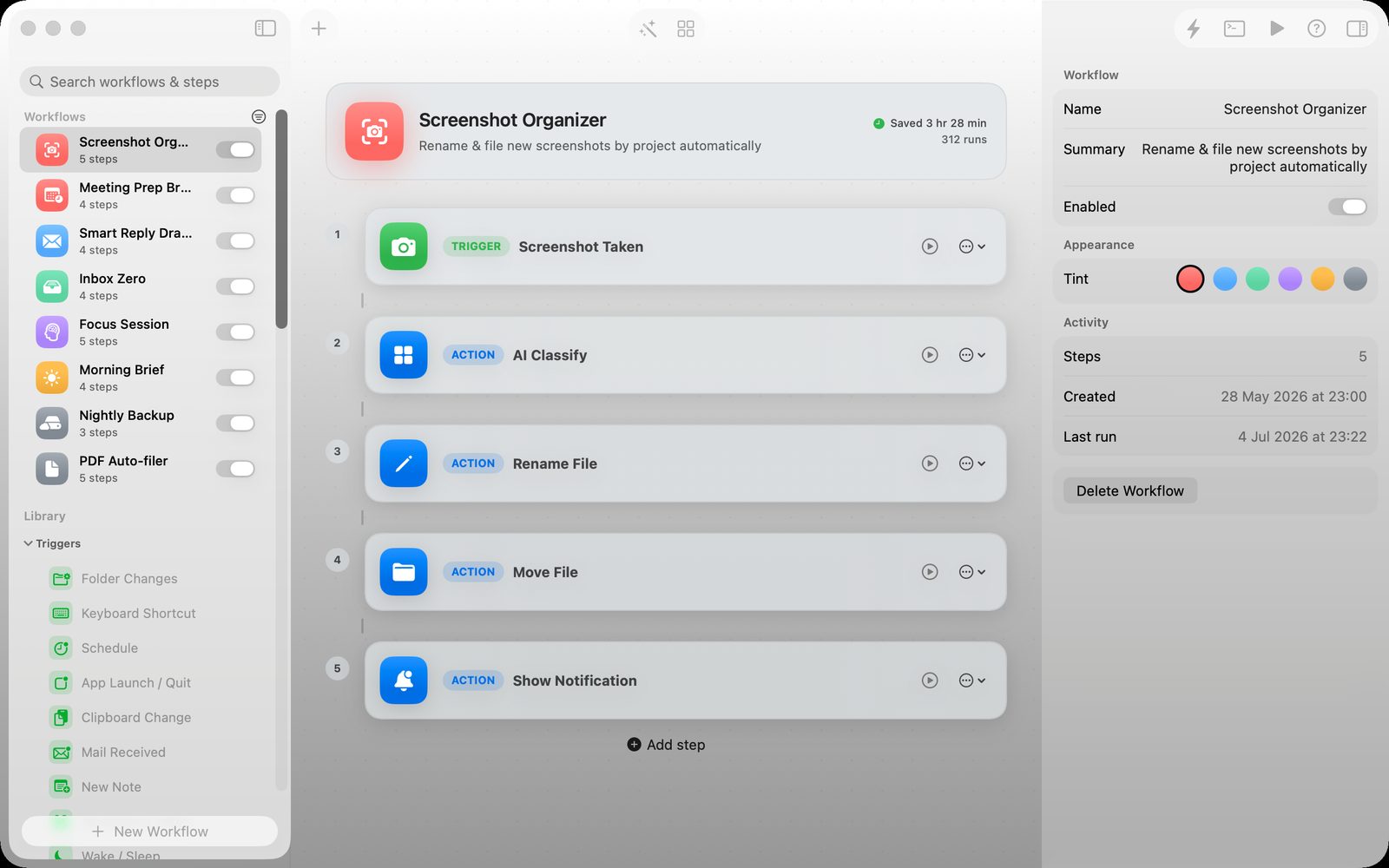Run the Move File step
The width and height of the screenshot is (1389, 868).
tap(930, 572)
